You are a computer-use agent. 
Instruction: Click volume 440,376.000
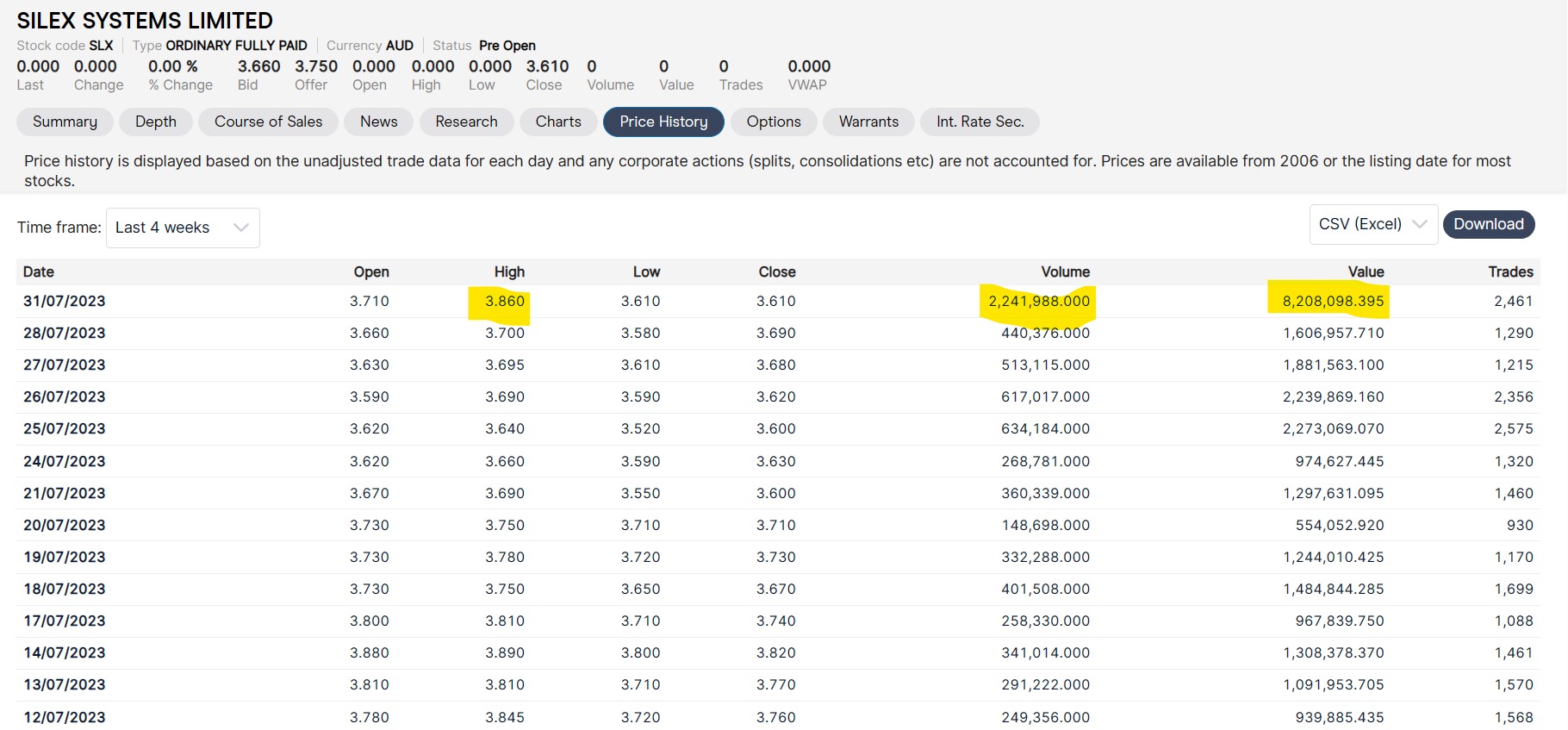(x=1045, y=334)
